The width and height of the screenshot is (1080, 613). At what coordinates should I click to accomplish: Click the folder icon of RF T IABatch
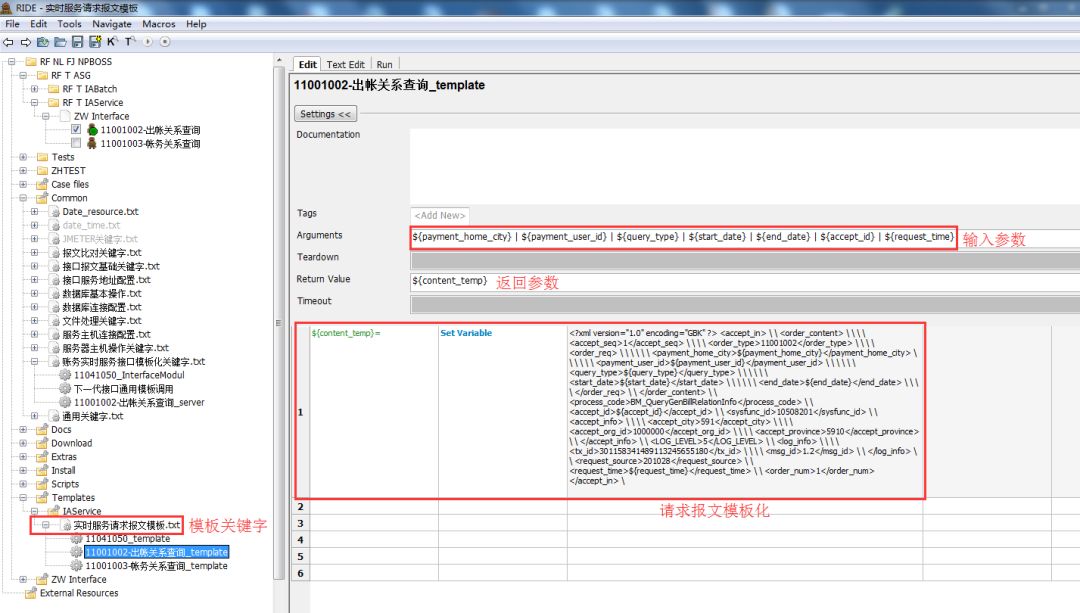(x=54, y=89)
